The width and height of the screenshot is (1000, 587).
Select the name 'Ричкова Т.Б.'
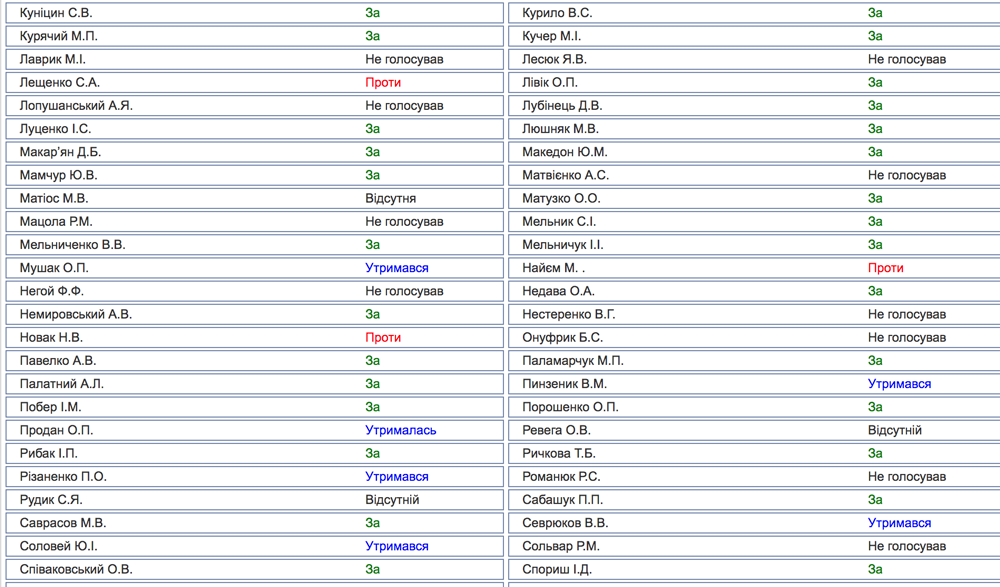coord(559,454)
